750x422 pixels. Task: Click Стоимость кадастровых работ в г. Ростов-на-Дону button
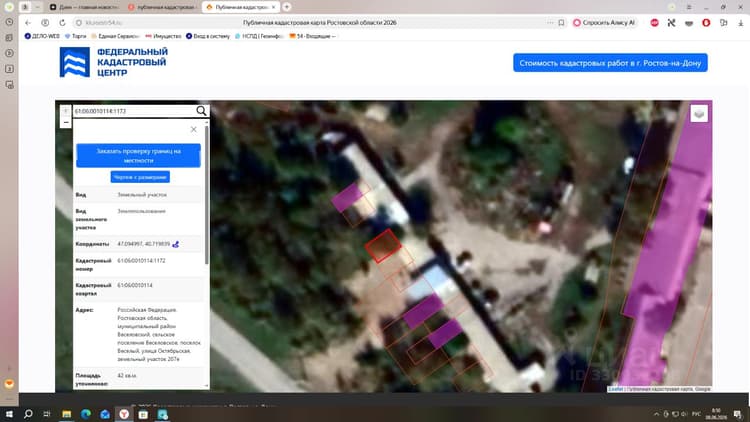[x=610, y=63]
